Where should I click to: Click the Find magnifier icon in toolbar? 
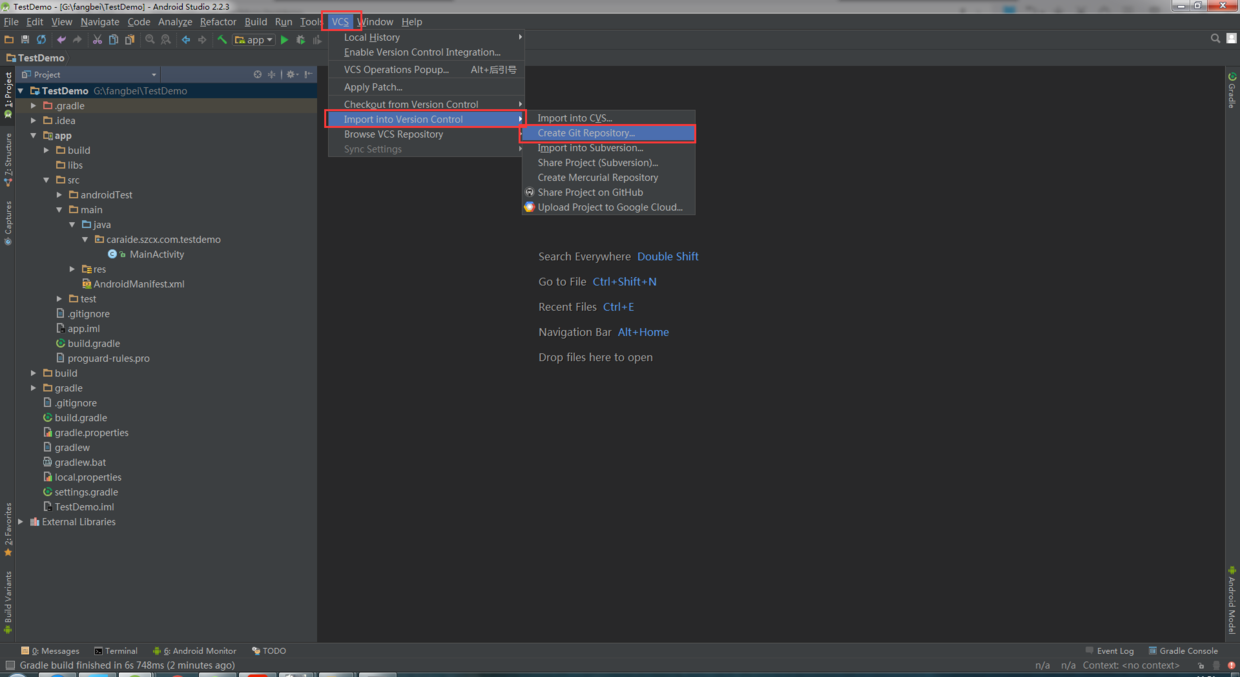tap(150, 40)
